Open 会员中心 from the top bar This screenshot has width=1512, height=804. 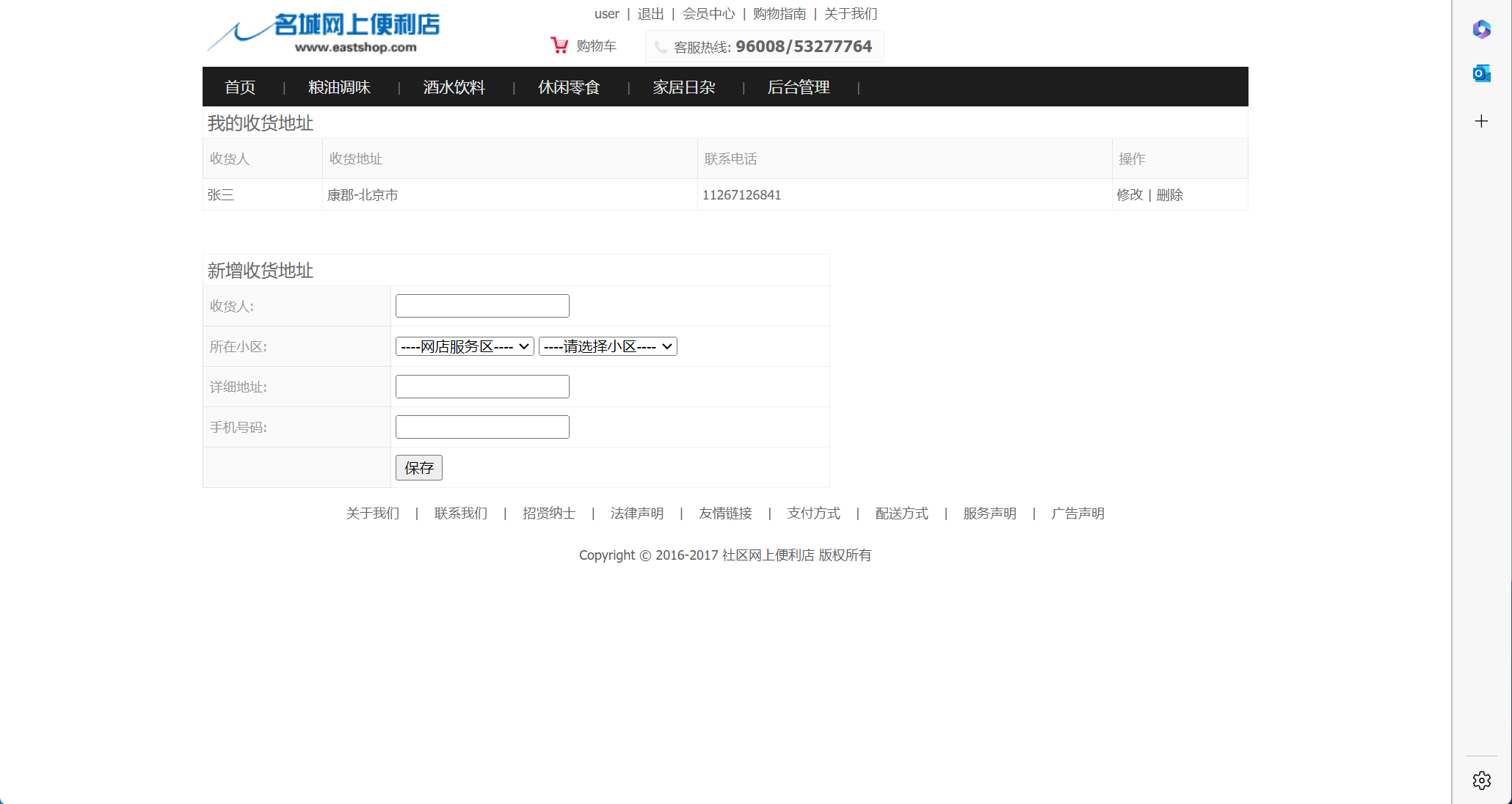708,13
